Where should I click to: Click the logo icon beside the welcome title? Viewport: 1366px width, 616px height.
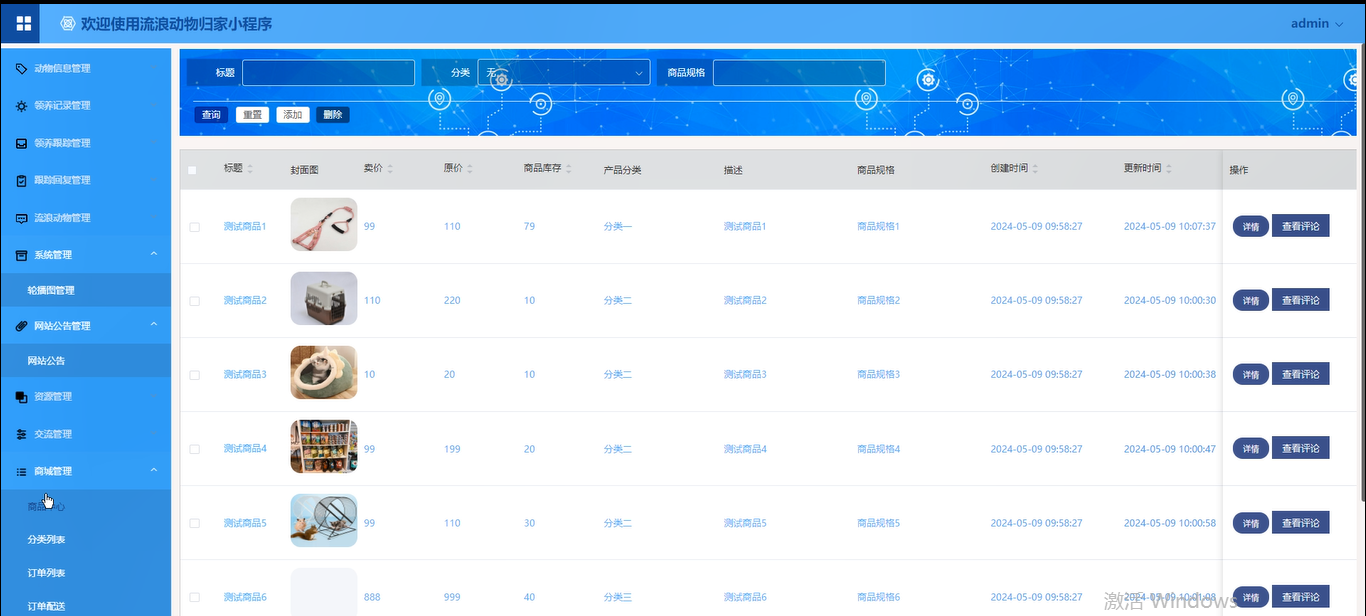click(68, 23)
